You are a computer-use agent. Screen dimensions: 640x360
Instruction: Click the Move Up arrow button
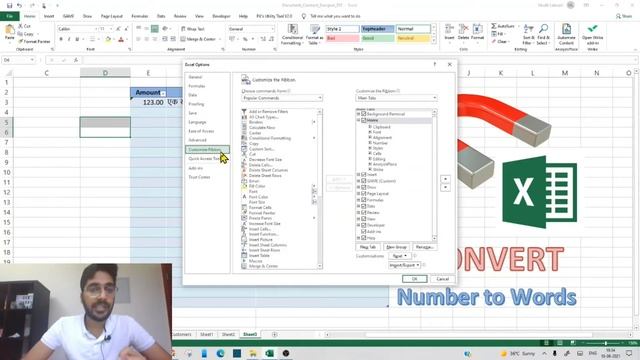pos(445,179)
